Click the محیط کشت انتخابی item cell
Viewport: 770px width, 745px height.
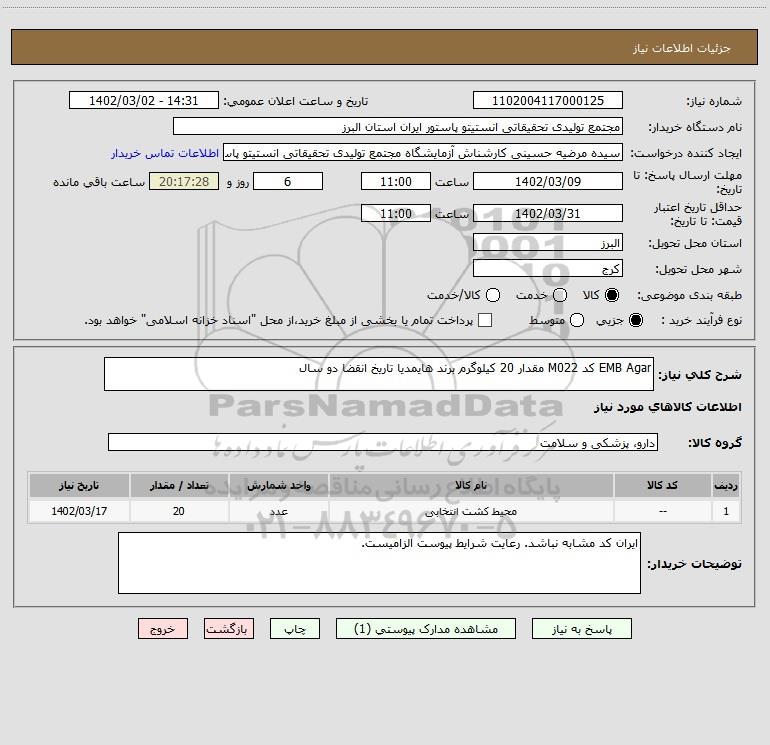coord(471,511)
